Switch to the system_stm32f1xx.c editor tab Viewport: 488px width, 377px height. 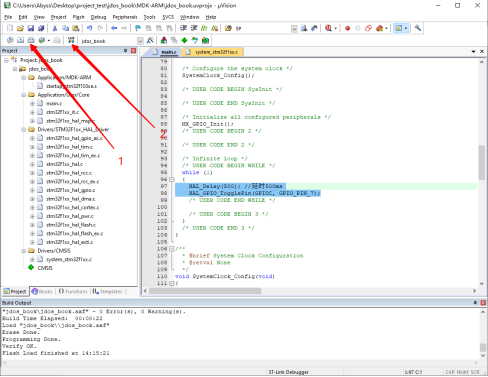point(213,52)
